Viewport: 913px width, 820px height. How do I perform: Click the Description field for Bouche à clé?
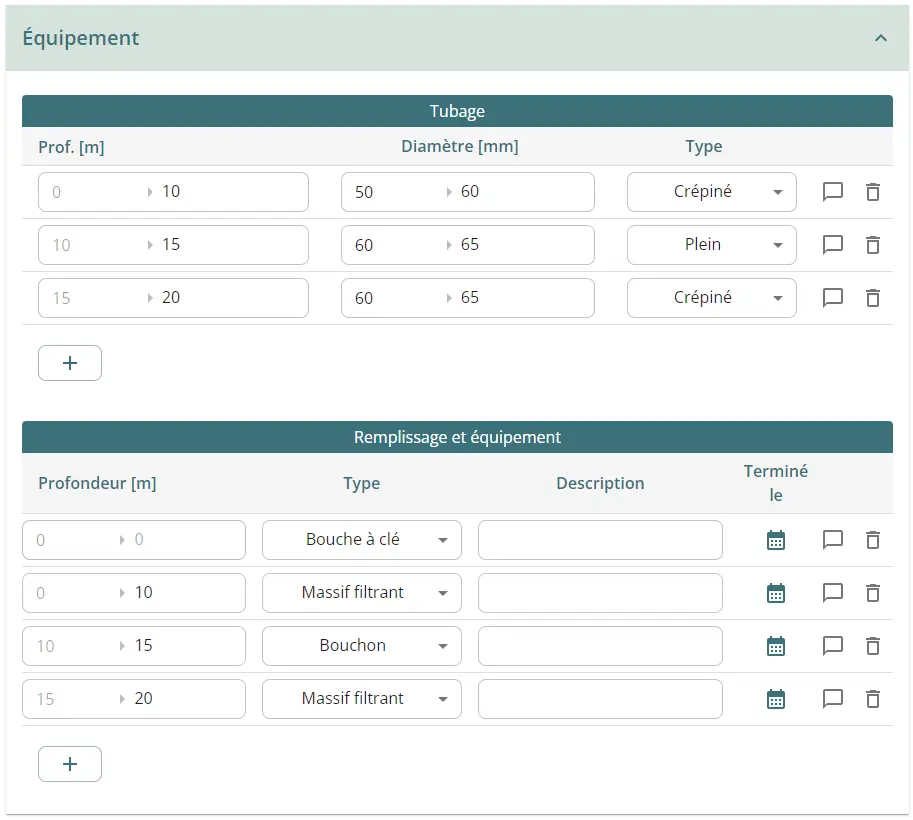coord(599,540)
